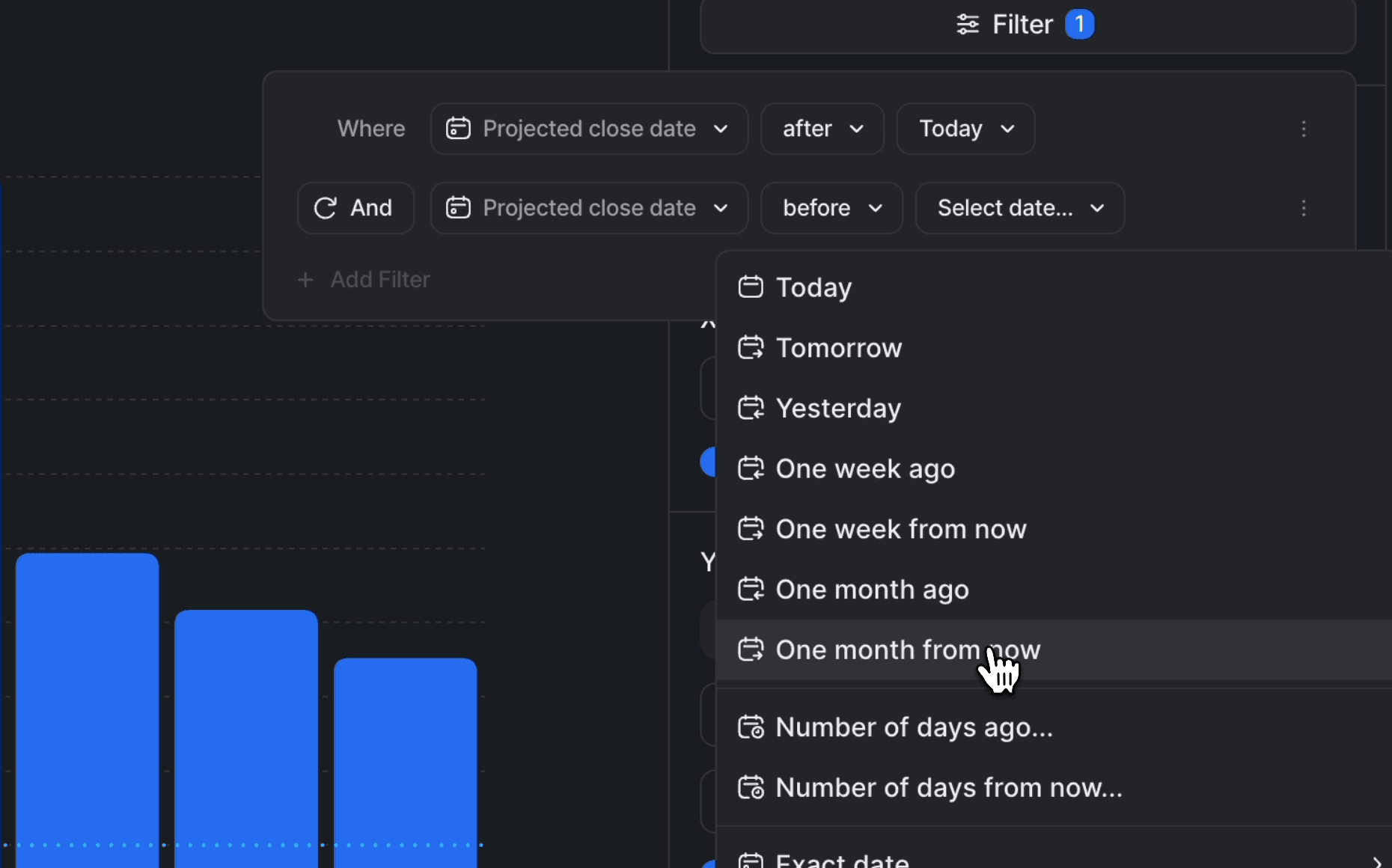Image resolution: width=1392 pixels, height=868 pixels.
Task: Open the first Projected close date field dropdown
Action: pyautogui.click(x=589, y=129)
